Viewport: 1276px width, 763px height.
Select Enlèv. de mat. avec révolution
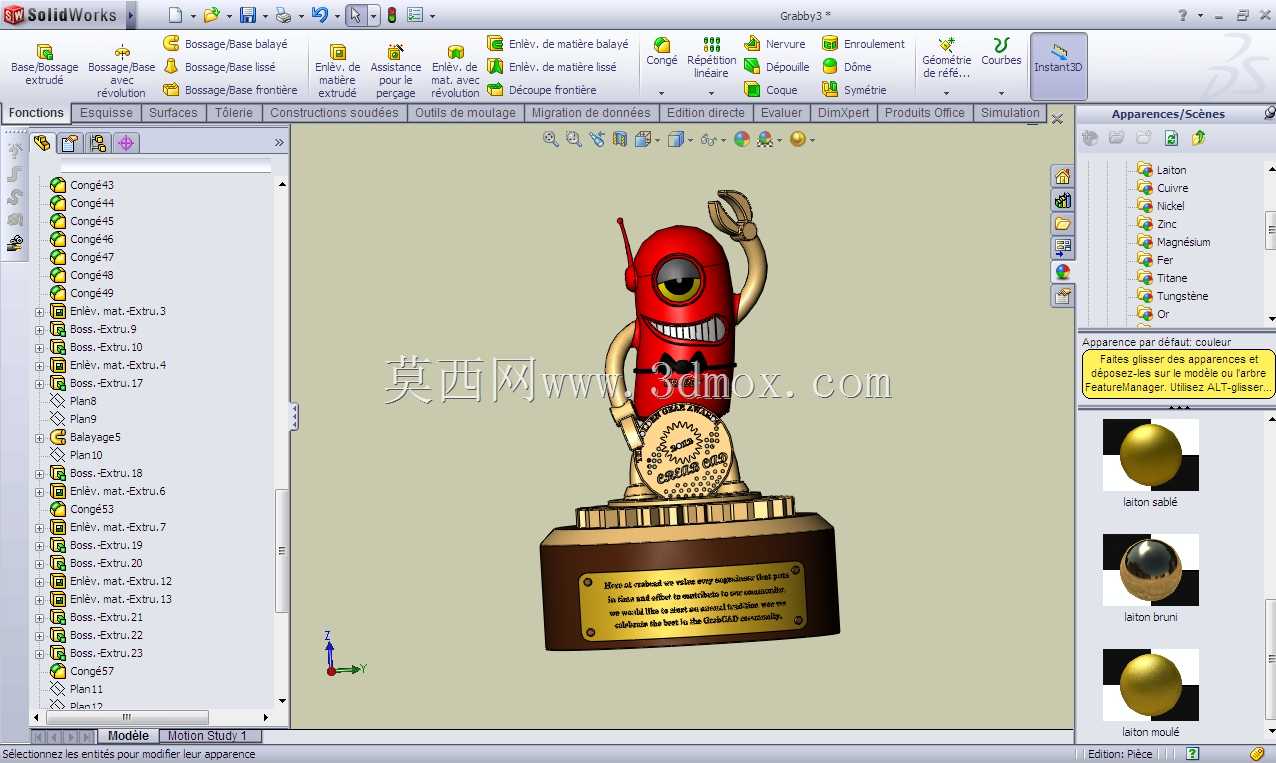coord(456,71)
